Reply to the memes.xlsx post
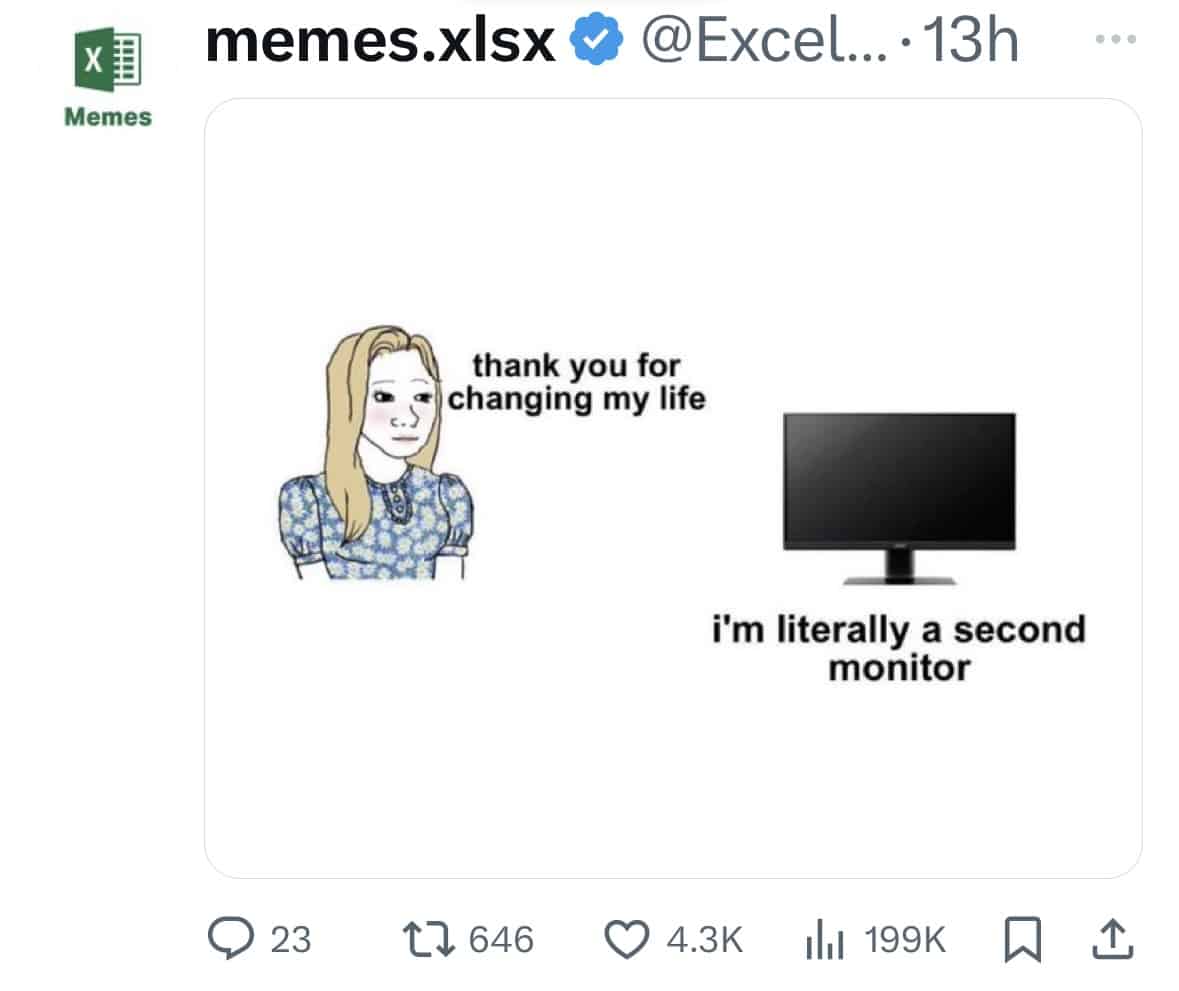This screenshot has height=991, width=1179. [x=227, y=939]
